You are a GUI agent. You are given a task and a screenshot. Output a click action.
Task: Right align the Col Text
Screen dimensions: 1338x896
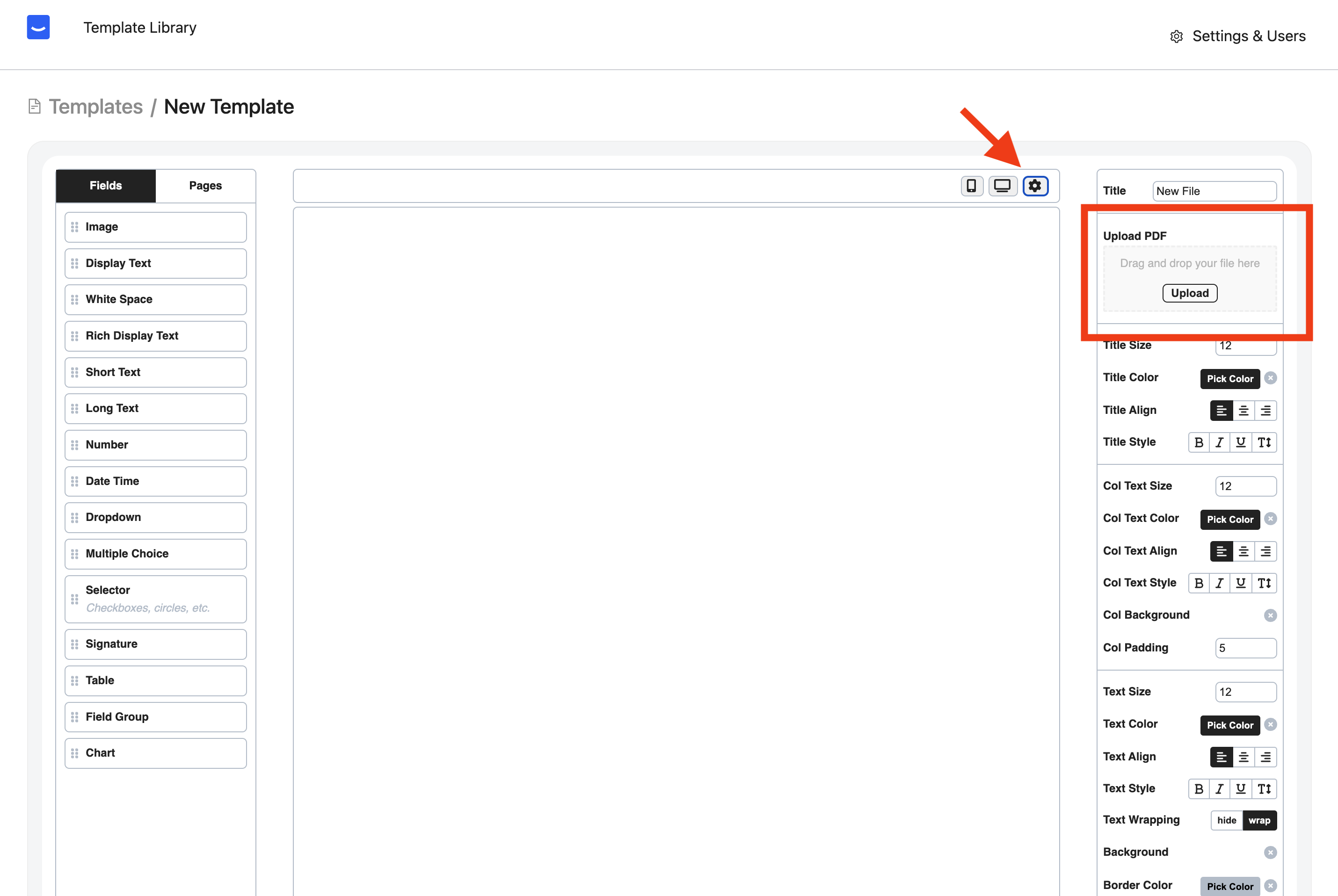[1265, 551]
